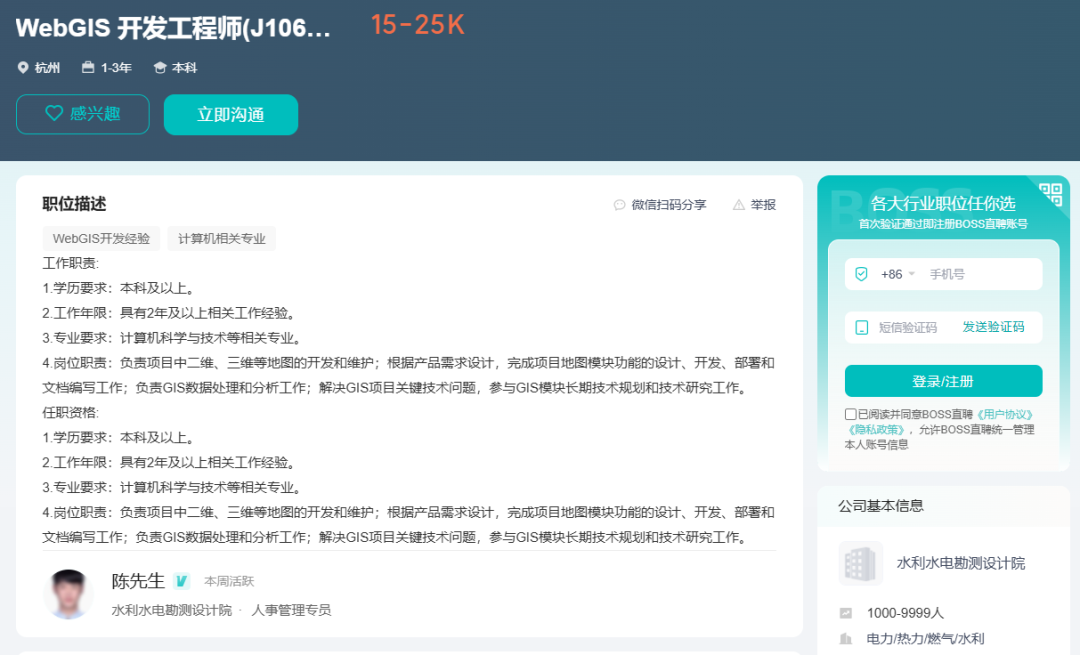This screenshot has width=1080, height=655.
Task: Click the graduation cap icon beside 本科
Action: [160, 67]
